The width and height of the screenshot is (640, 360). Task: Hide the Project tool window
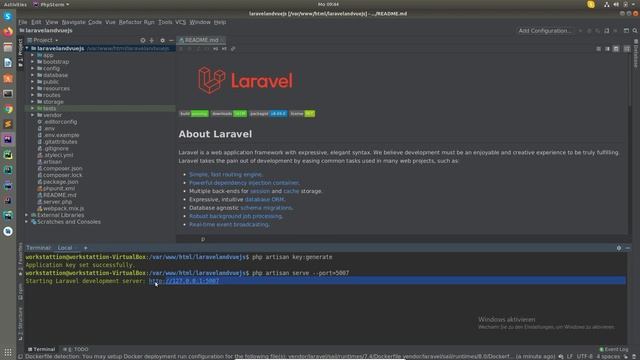pos(171,40)
